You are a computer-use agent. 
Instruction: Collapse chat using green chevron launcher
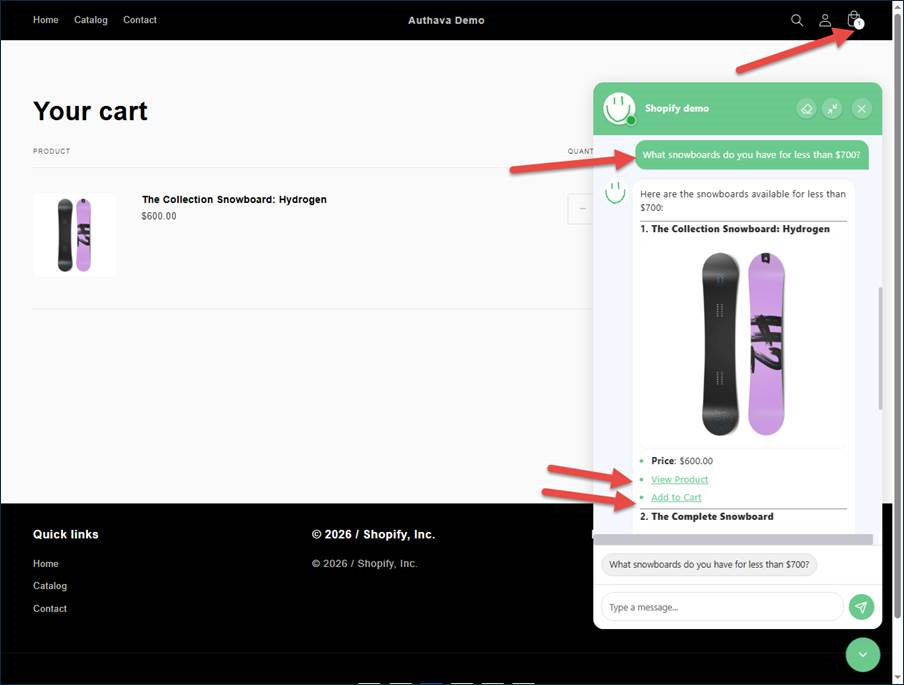(862, 654)
